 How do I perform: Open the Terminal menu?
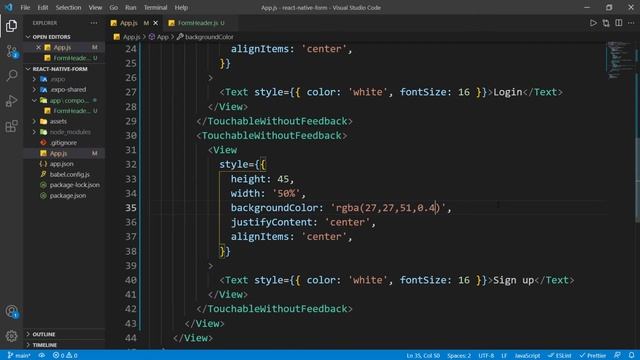click(x=156, y=7)
